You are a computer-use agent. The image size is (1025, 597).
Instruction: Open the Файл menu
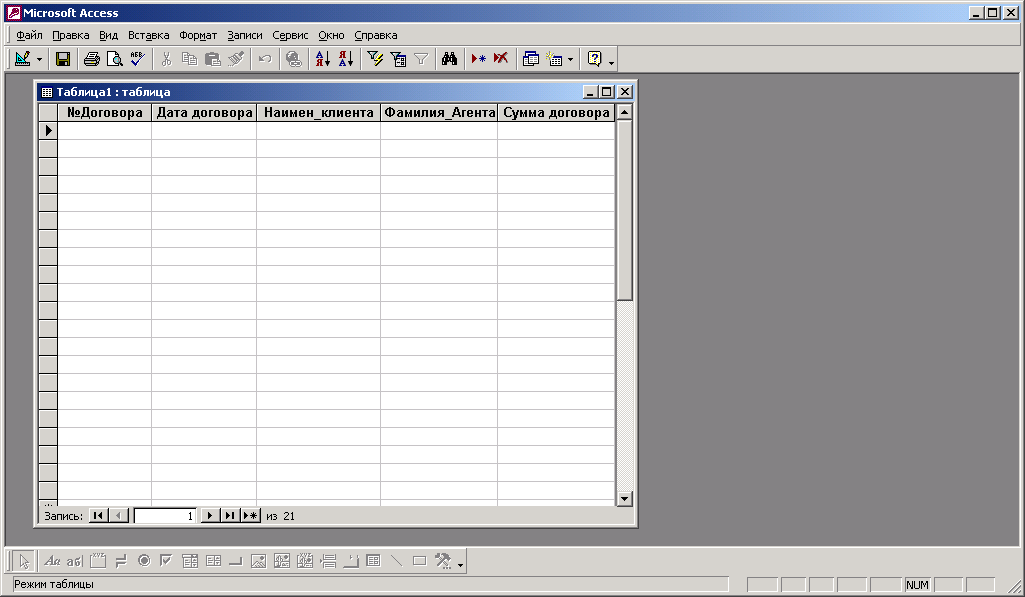[29, 35]
